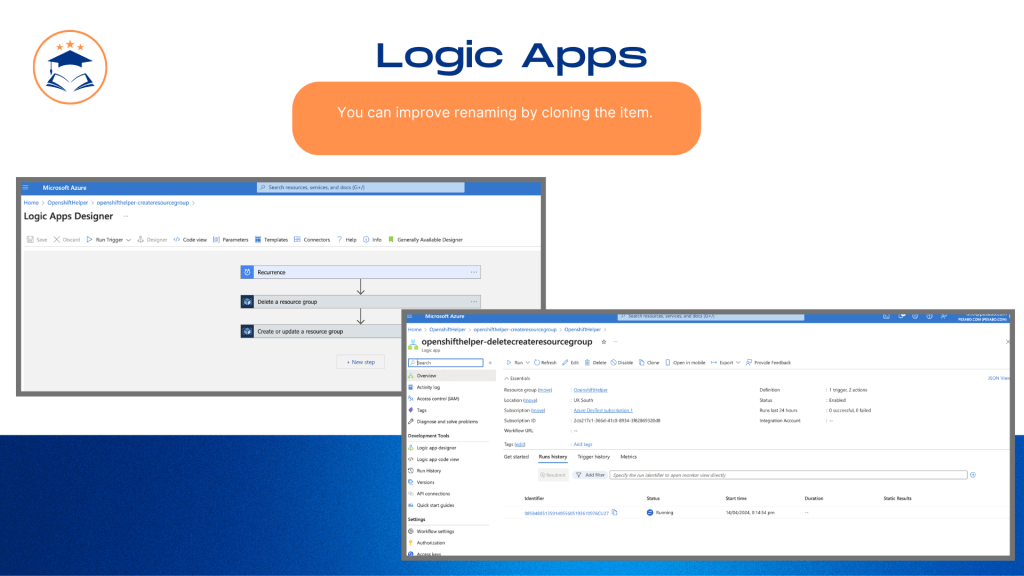Click the run identifier input field

[x=788, y=475]
